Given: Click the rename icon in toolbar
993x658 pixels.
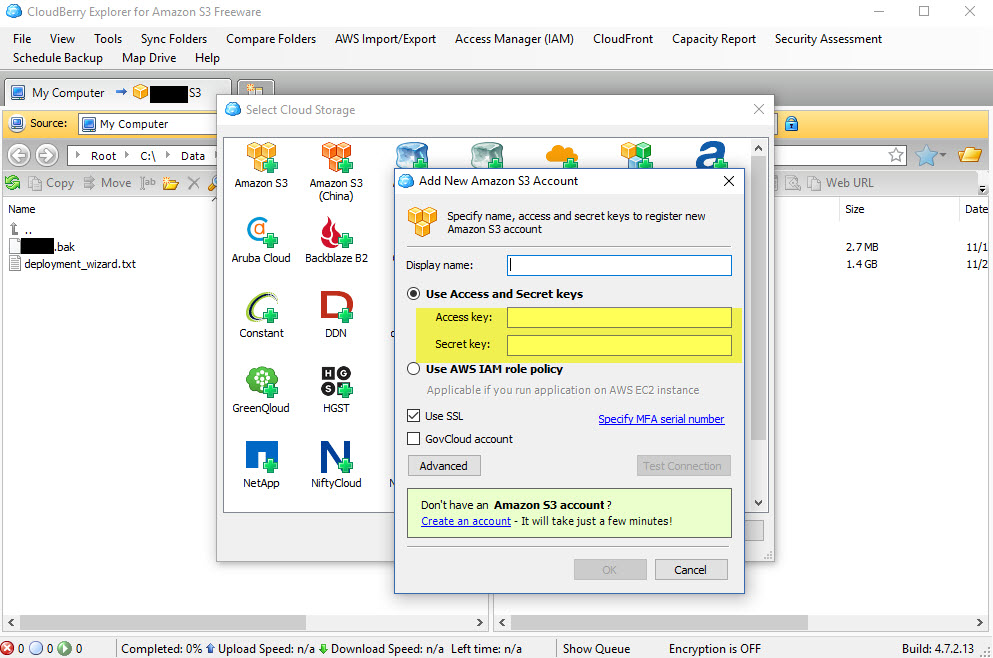Looking at the screenshot, I should [148, 183].
